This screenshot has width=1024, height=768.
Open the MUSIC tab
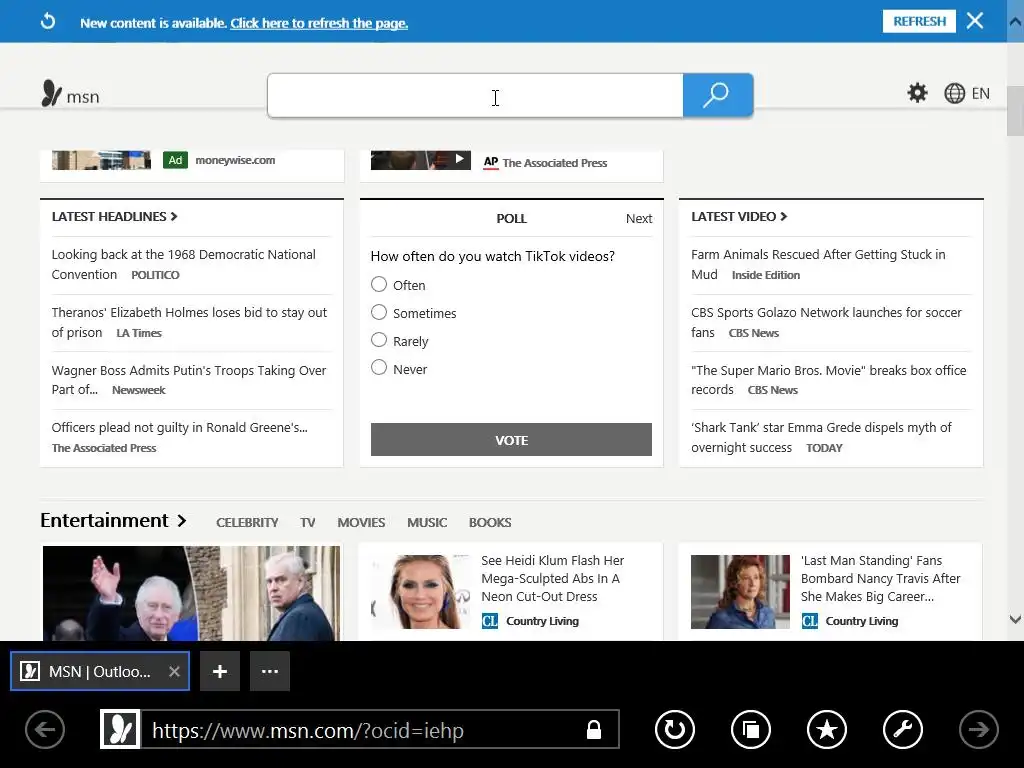point(427,522)
